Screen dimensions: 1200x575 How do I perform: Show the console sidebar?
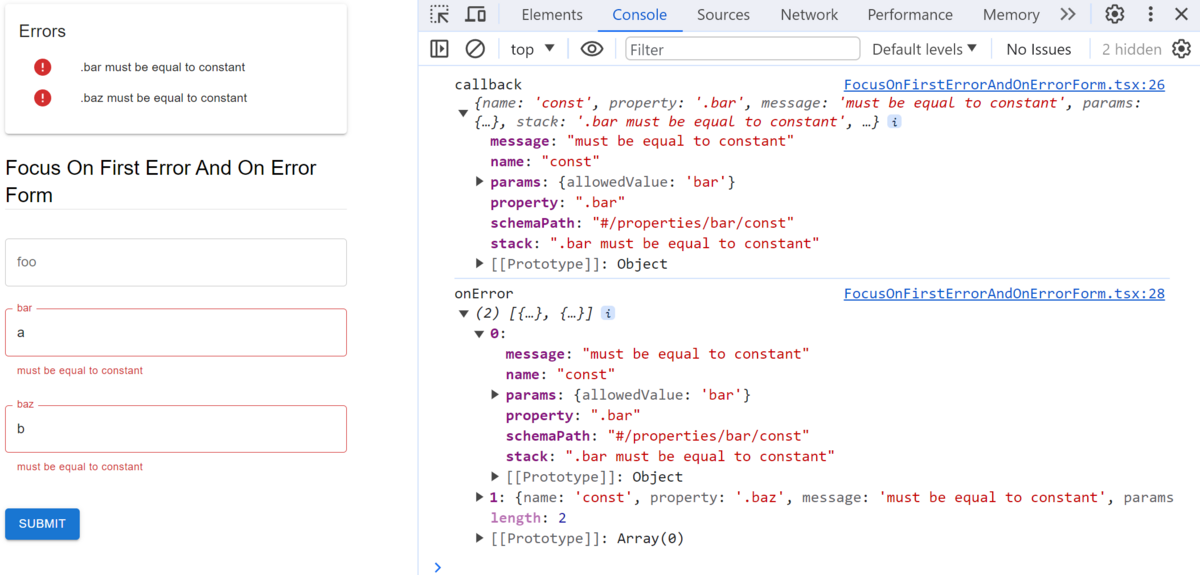click(x=439, y=49)
